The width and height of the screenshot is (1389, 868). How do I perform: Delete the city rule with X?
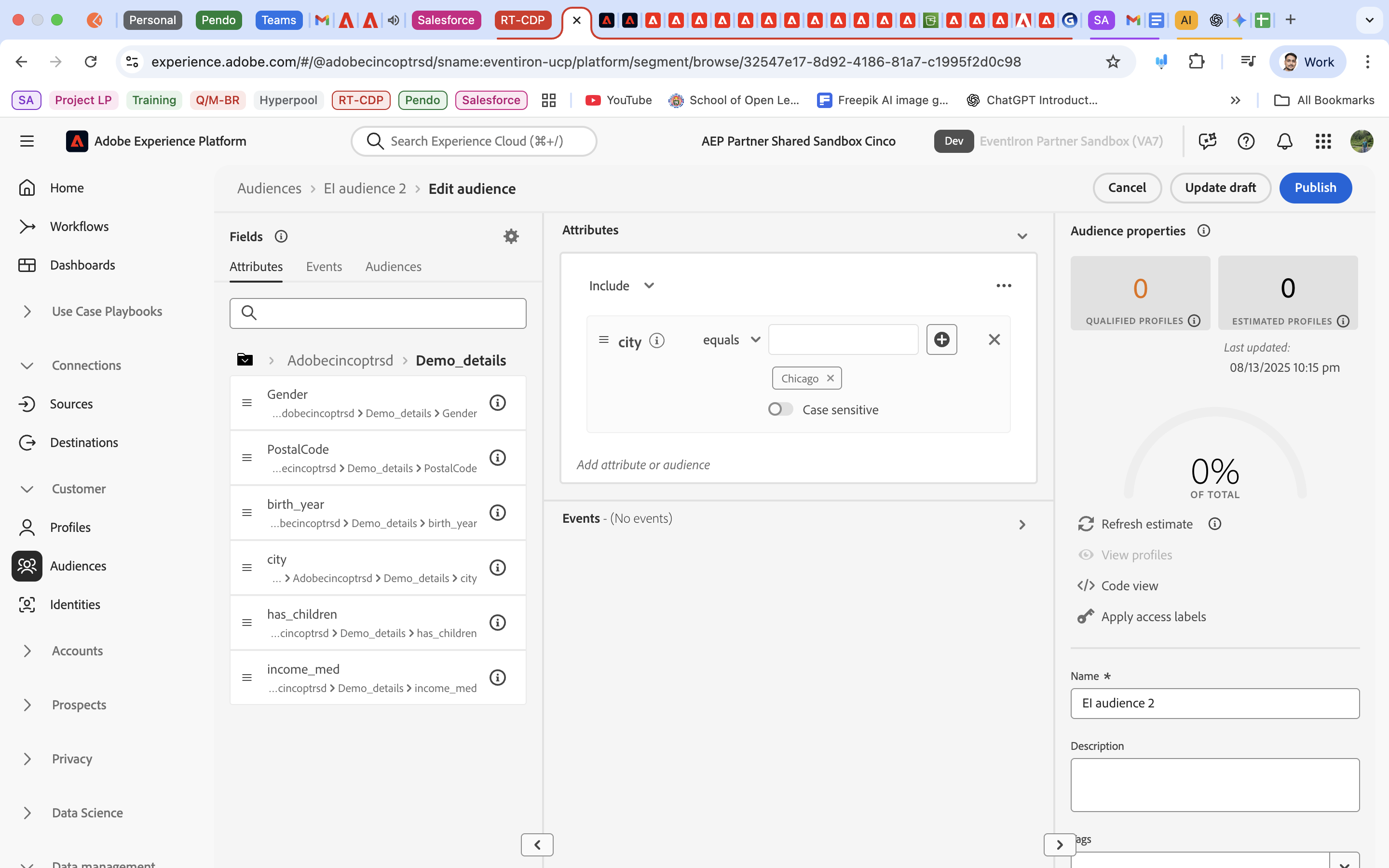(994, 339)
